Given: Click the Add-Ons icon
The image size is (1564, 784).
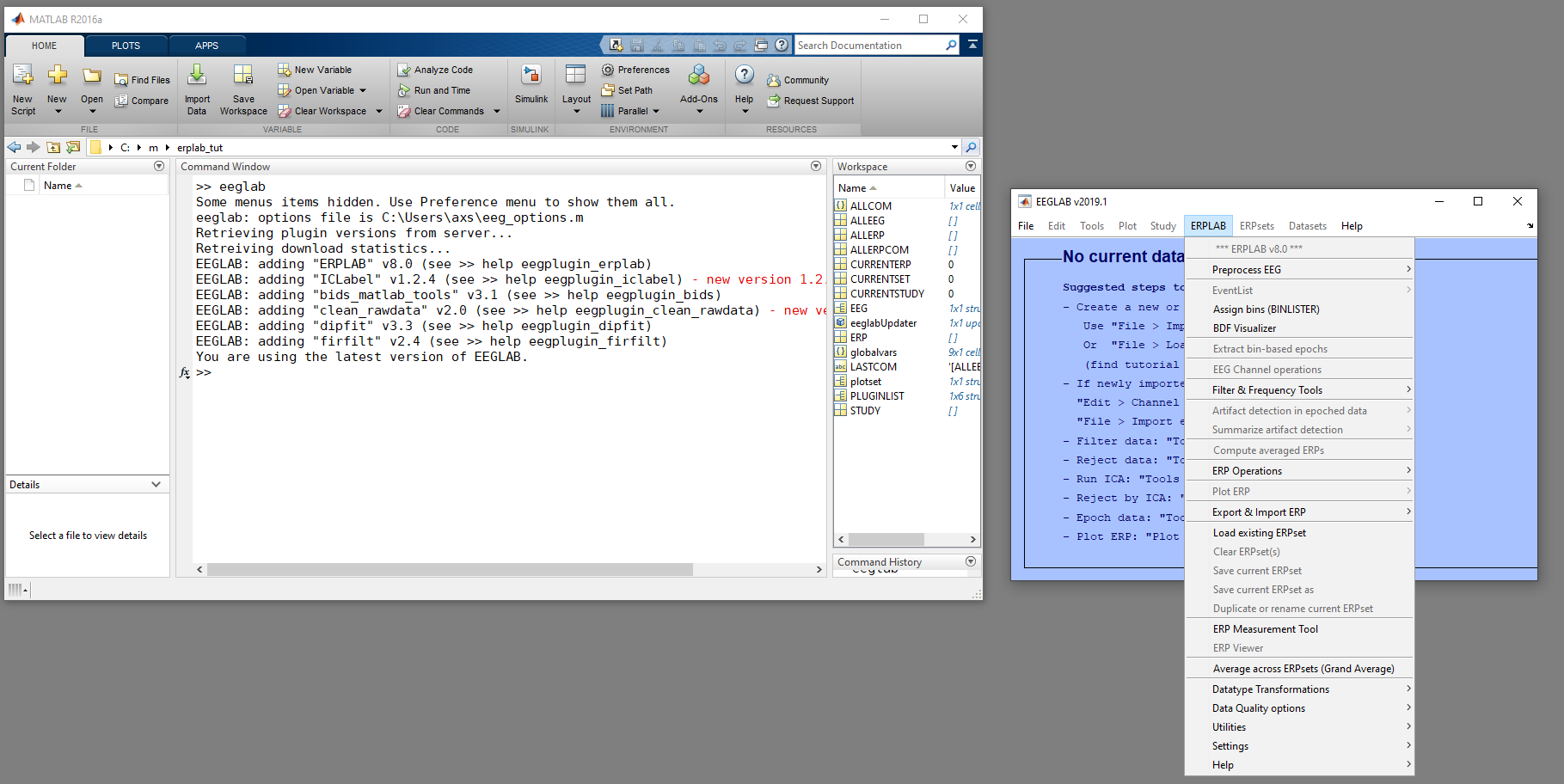Looking at the screenshot, I should click(699, 75).
